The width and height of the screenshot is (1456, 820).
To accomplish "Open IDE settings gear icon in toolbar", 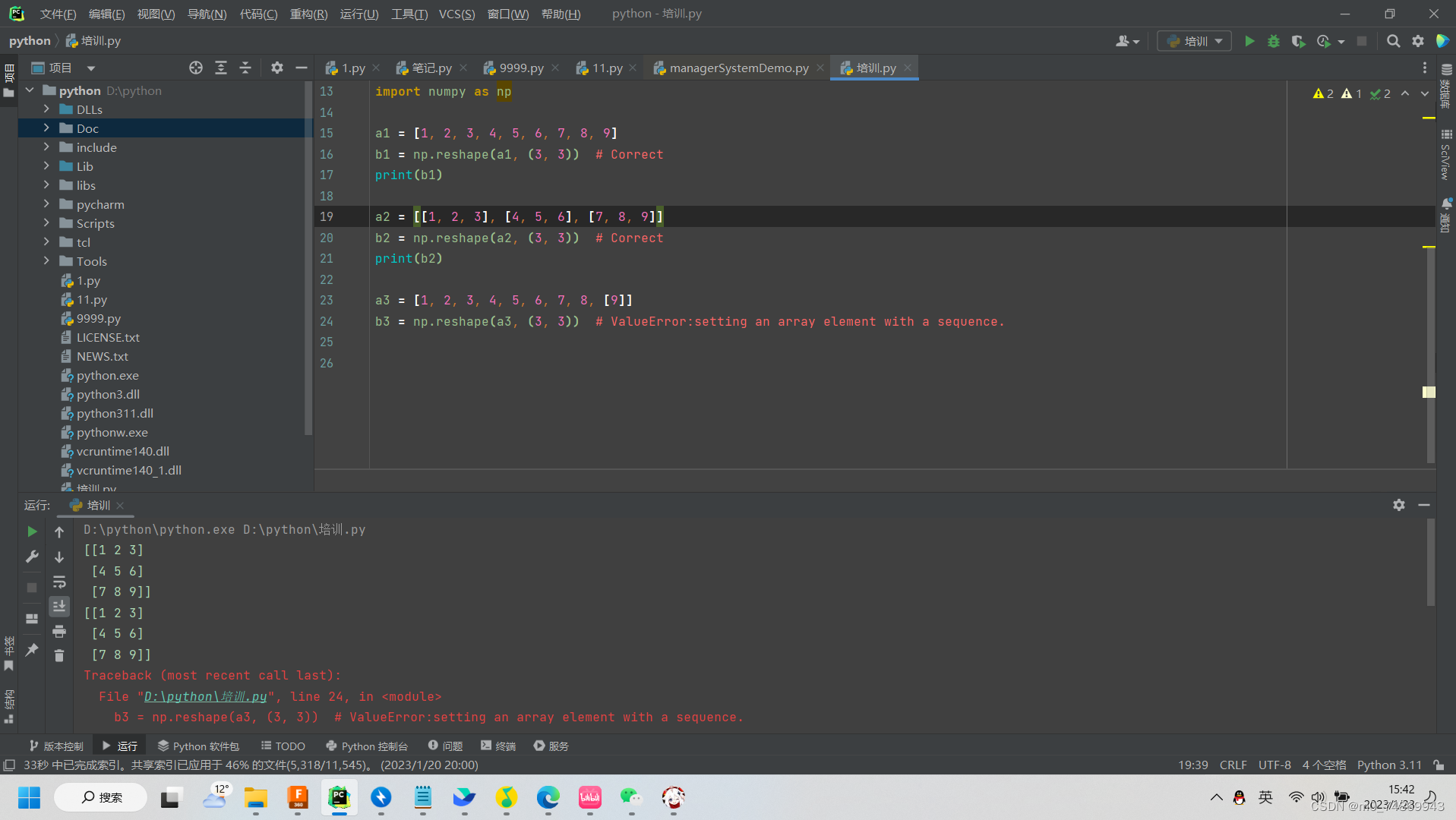I will coord(1418,41).
